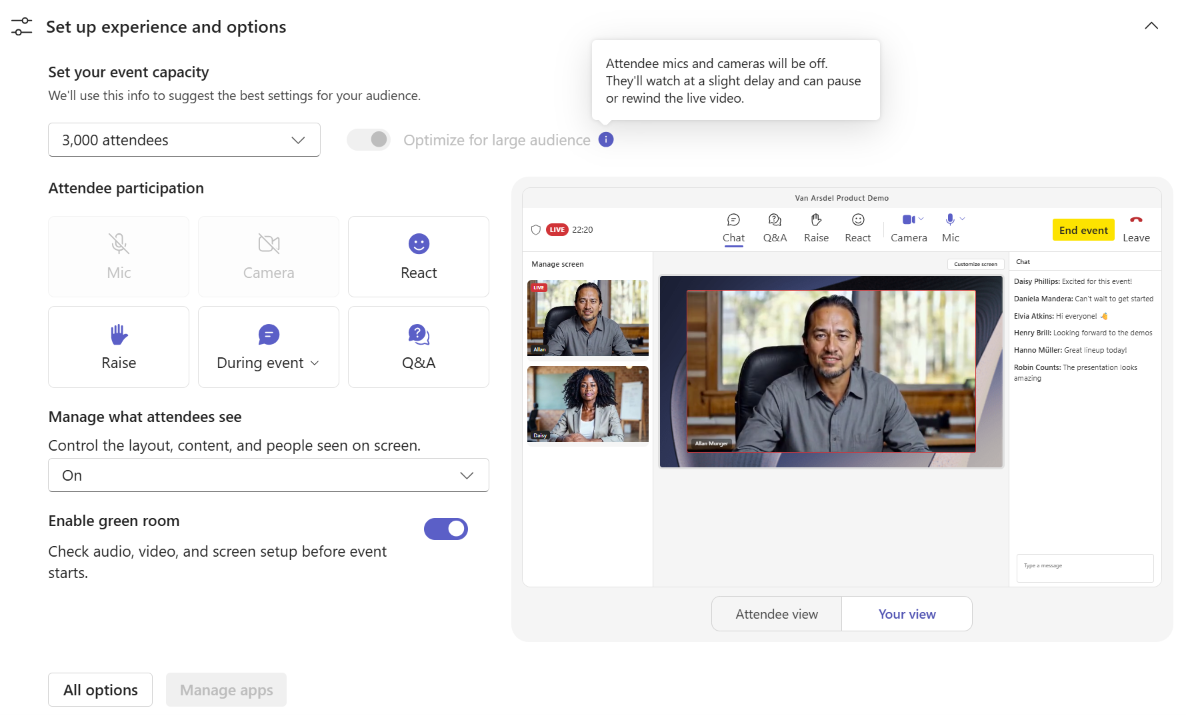Viewport: 1186px width, 715px height.
Task: Toggle the Mic attendee participation tile
Action: pyautogui.click(x=119, y=256)
